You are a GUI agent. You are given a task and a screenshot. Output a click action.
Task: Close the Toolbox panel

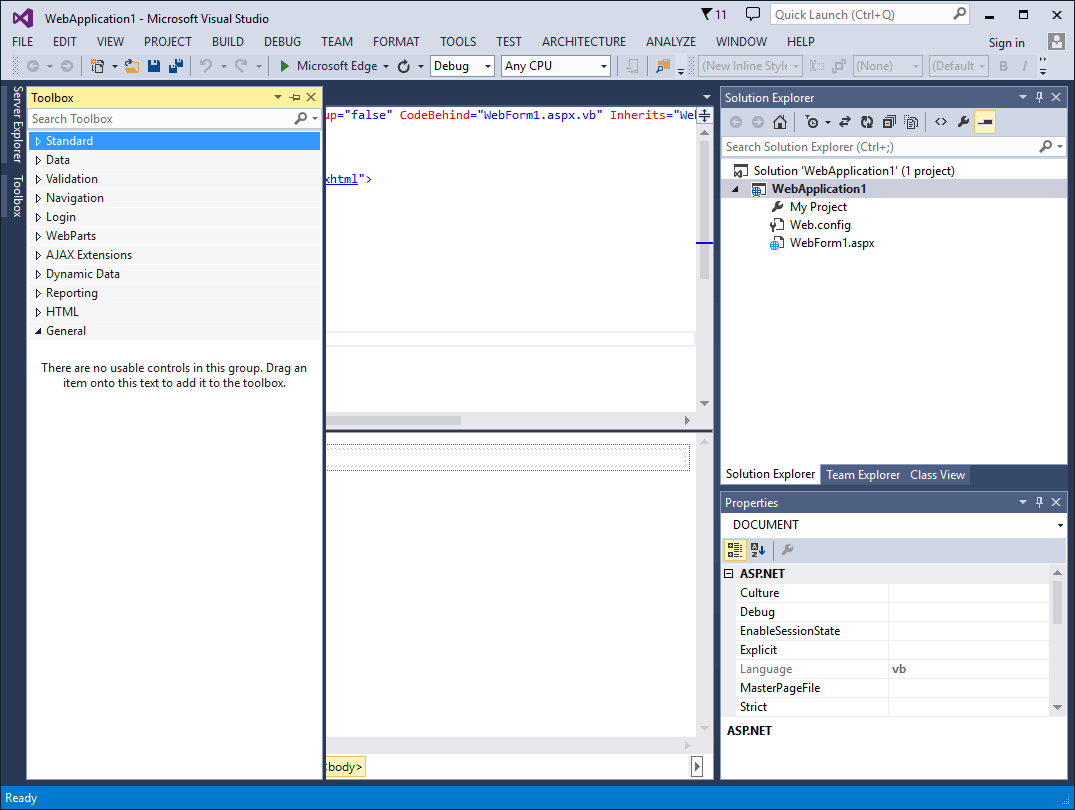(x=311, y=97)
